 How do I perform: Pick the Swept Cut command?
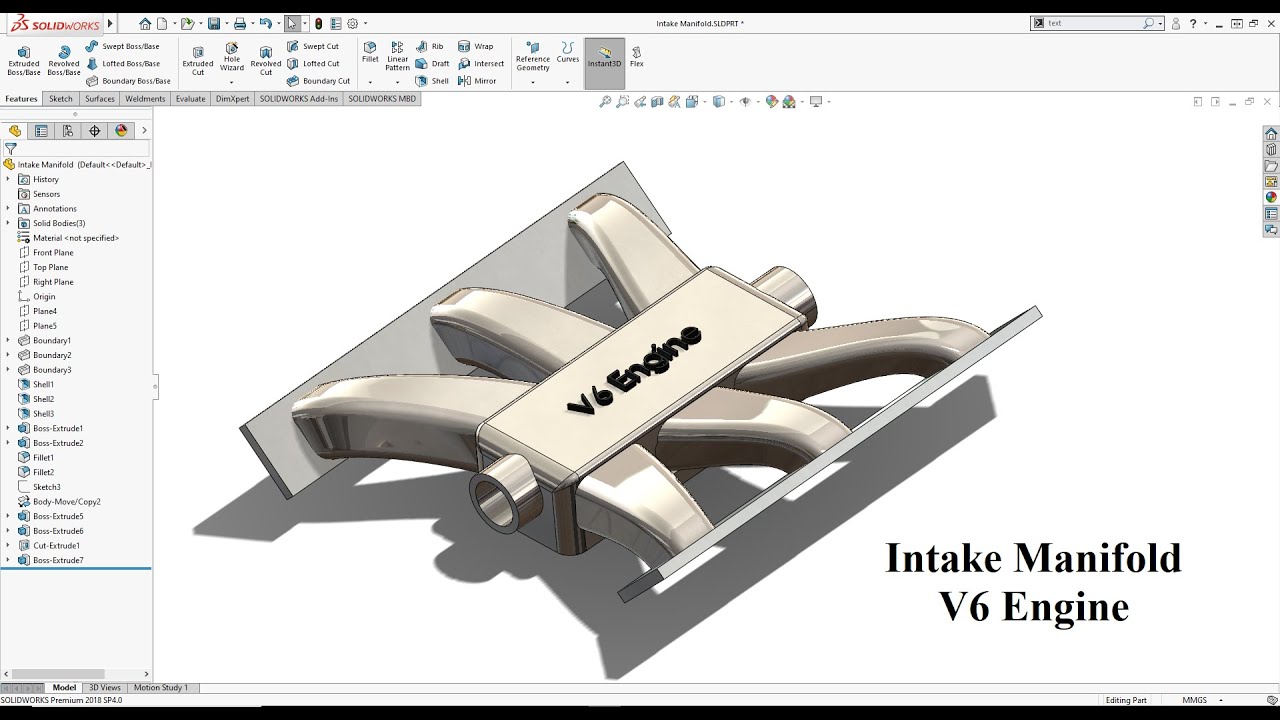coord(313,46)
